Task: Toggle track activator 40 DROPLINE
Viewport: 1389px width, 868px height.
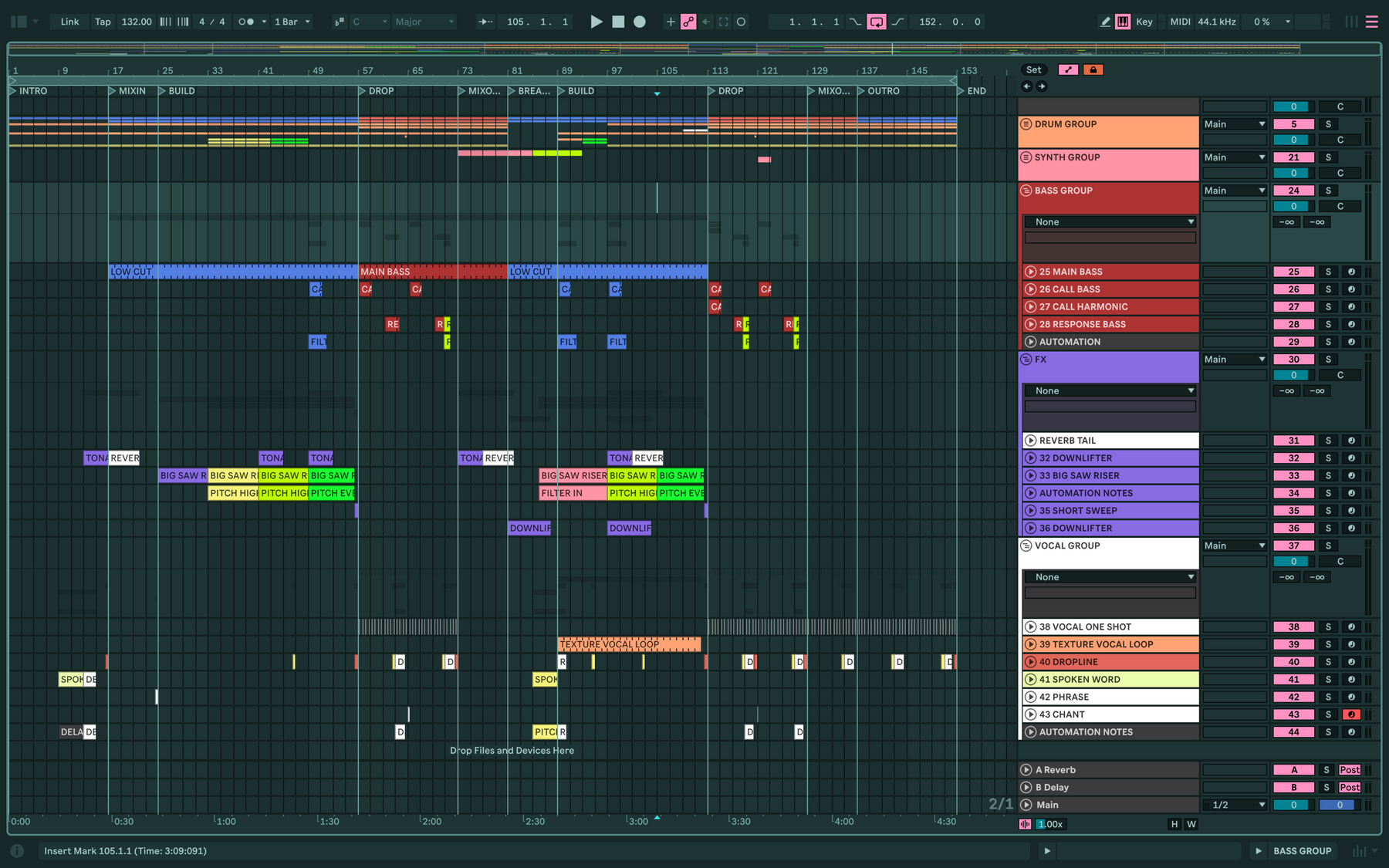Action: point(1294,662)
